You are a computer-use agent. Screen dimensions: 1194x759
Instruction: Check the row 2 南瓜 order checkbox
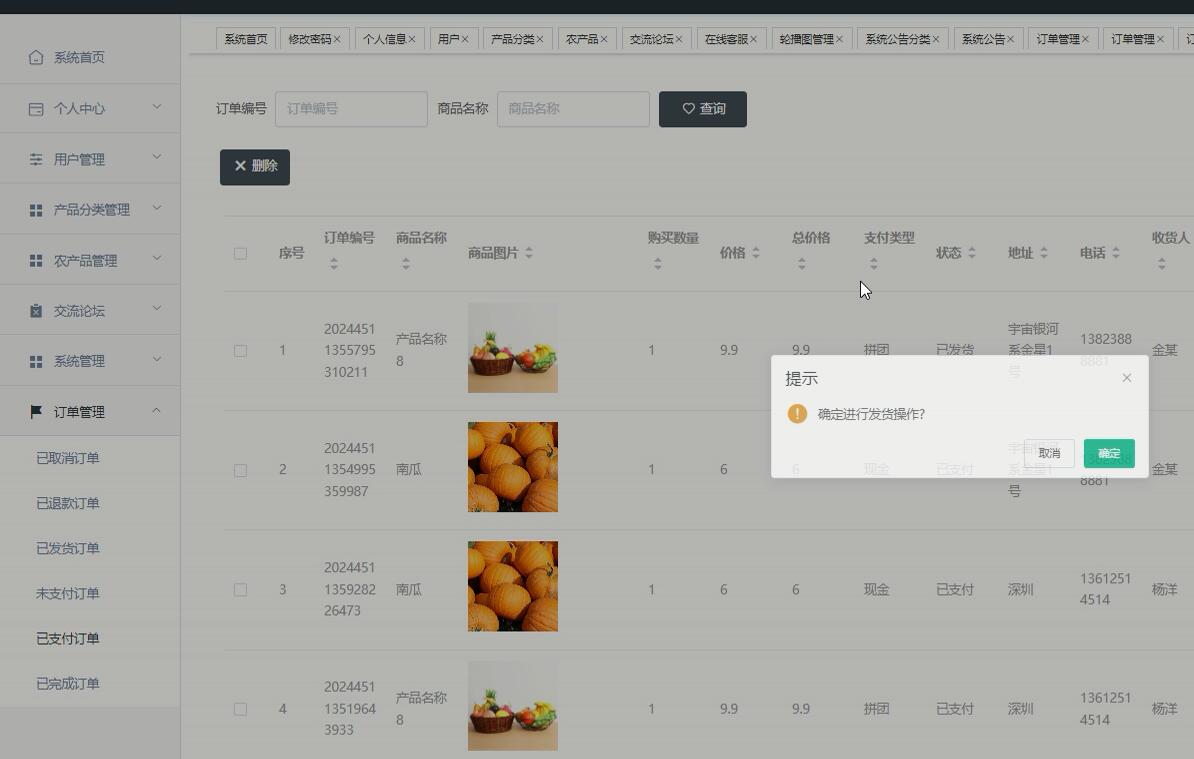(240, 470)
